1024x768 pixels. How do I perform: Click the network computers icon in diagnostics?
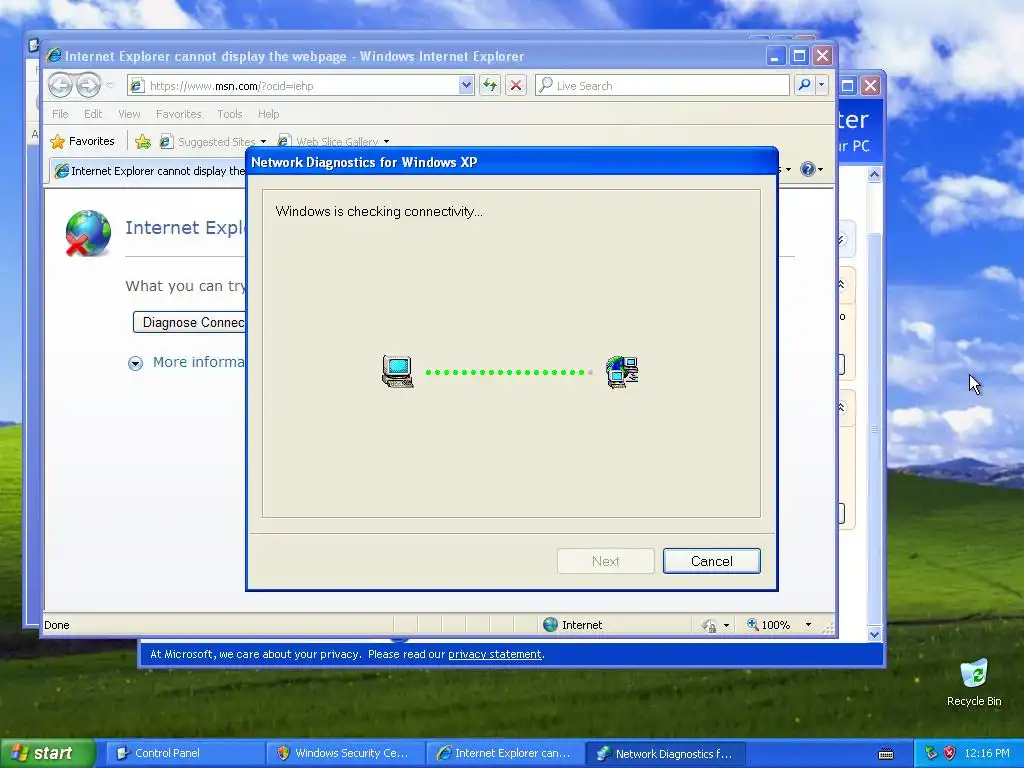pos(622,372)
